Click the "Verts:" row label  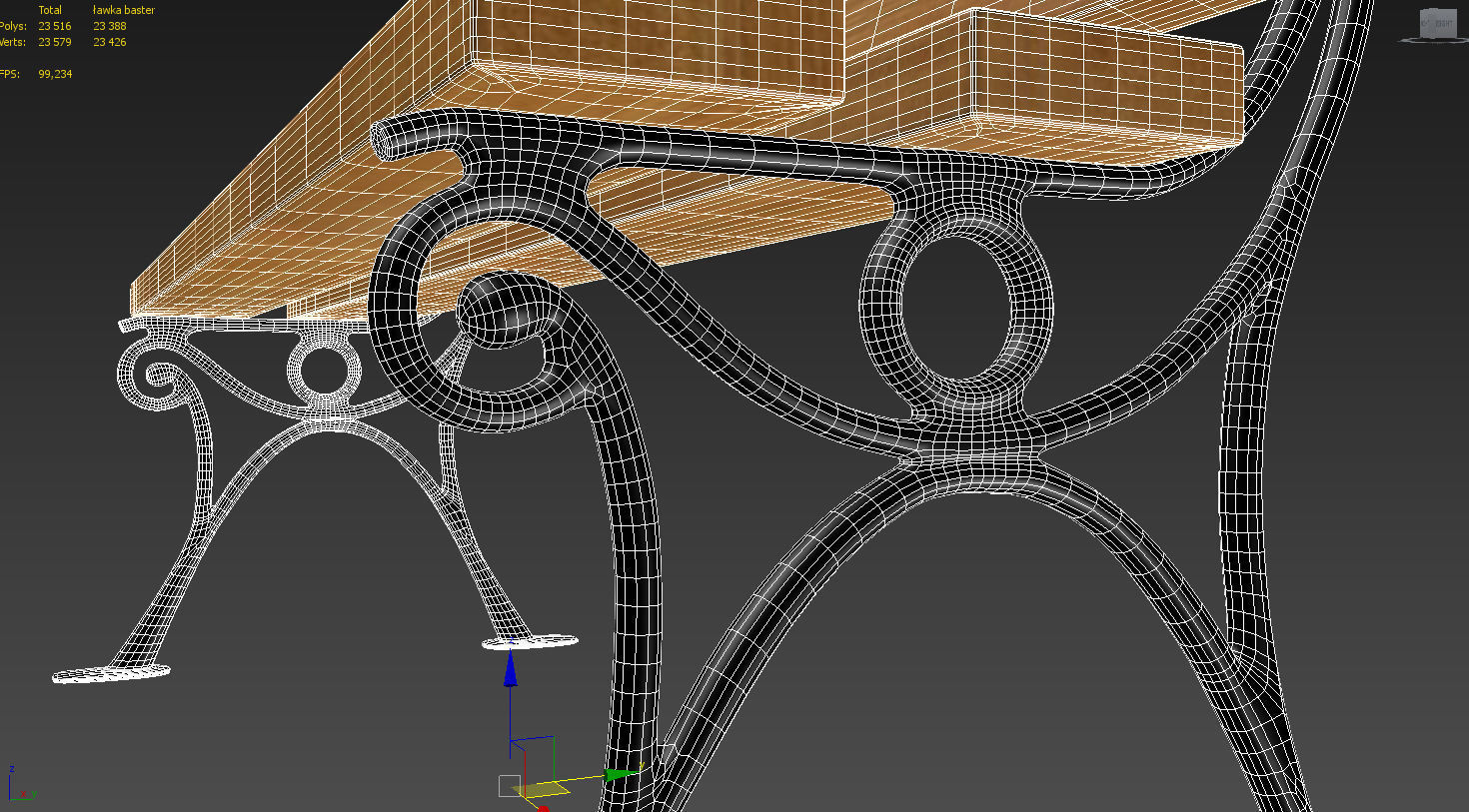13,42
